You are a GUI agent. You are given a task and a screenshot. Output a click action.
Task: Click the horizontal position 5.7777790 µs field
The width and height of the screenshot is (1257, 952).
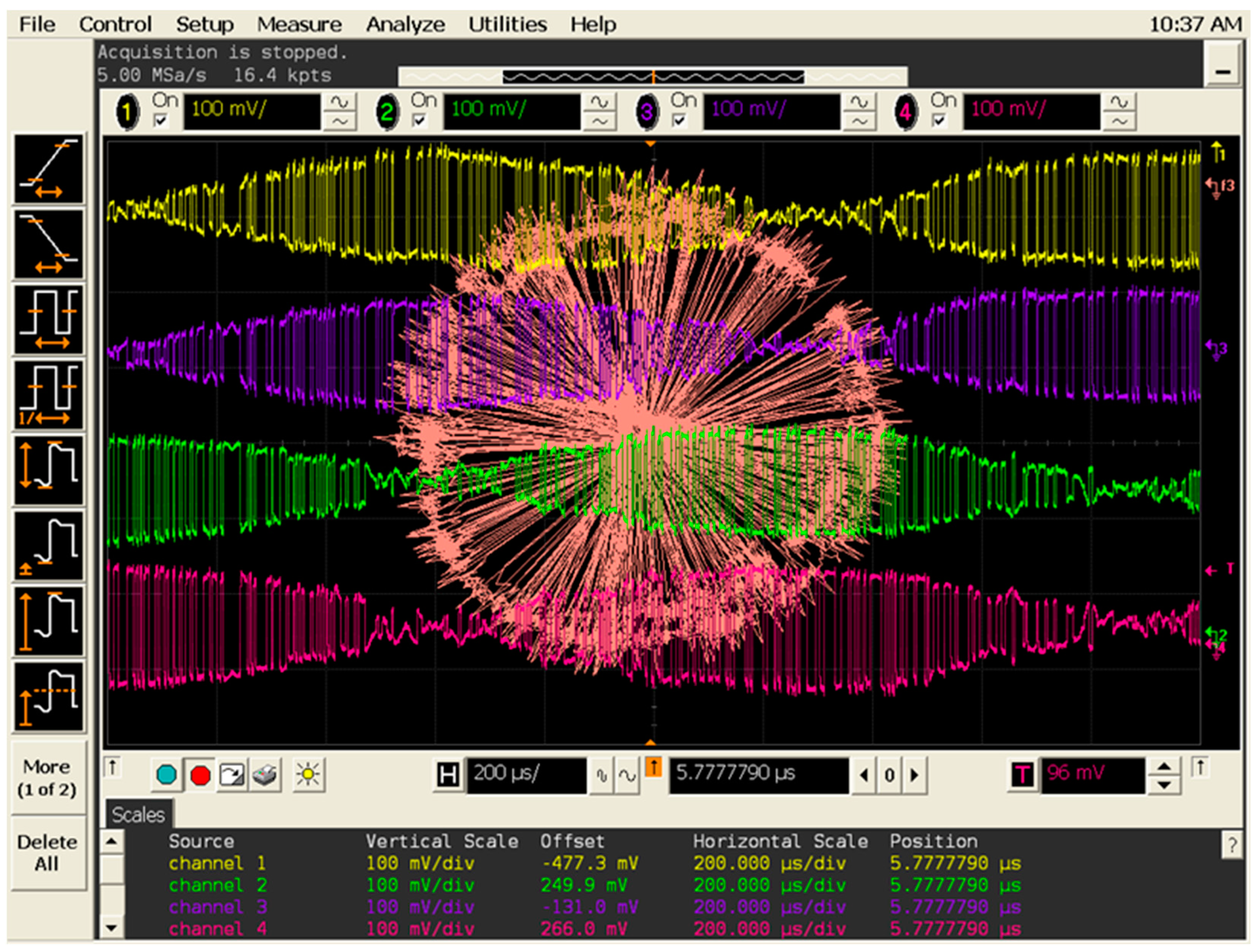click(x=758, y=775)
